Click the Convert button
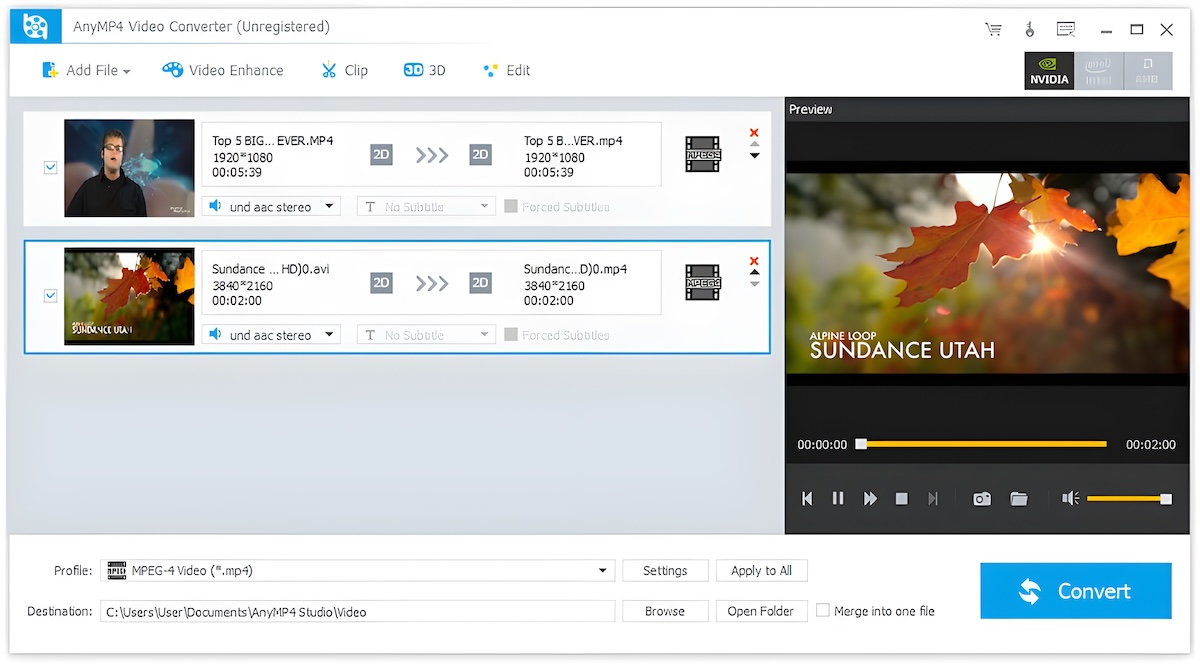Viewport: 1200px width, 664px height. point(1075,591)
